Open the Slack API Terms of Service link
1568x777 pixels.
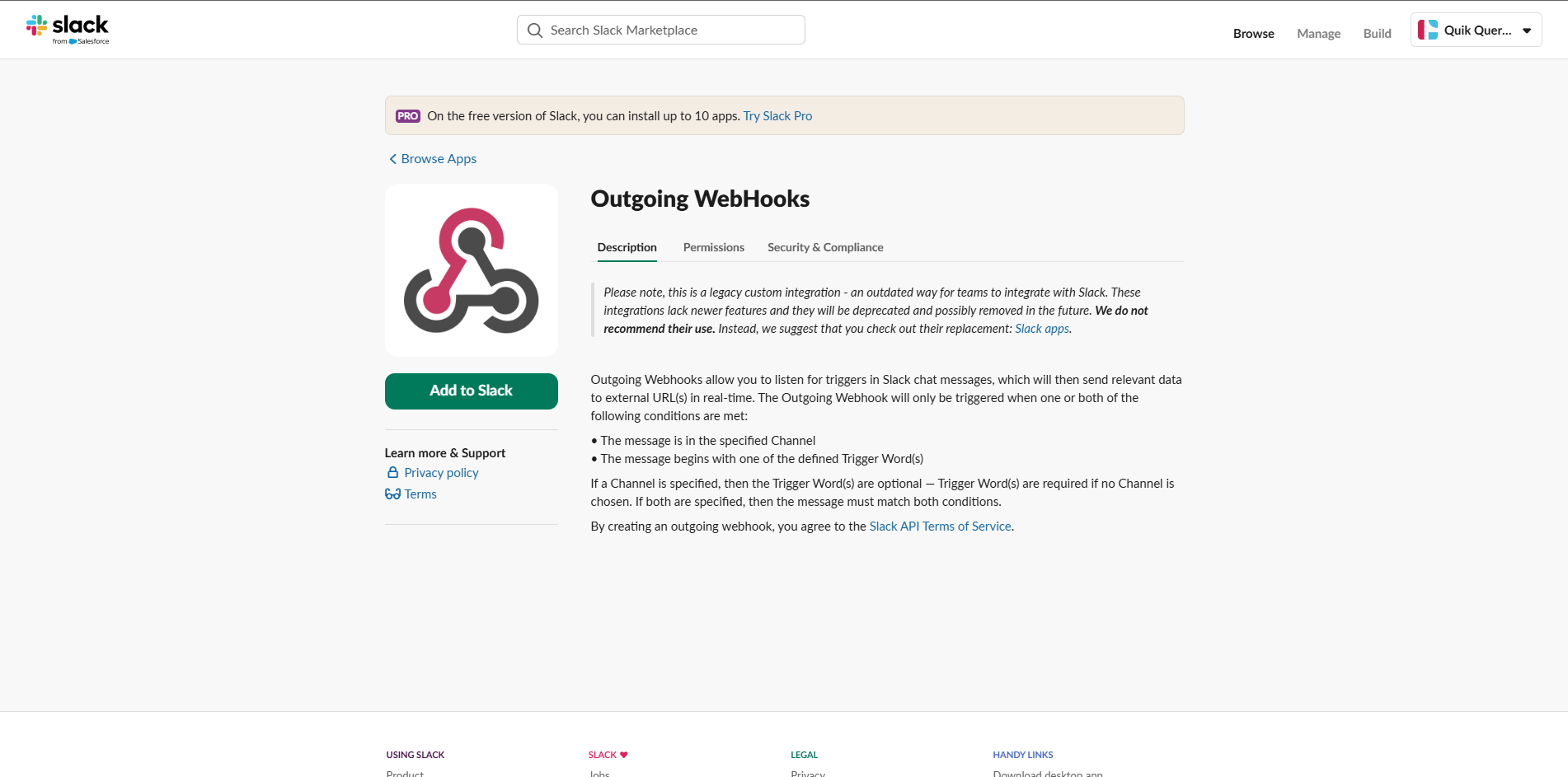point(941,527)
